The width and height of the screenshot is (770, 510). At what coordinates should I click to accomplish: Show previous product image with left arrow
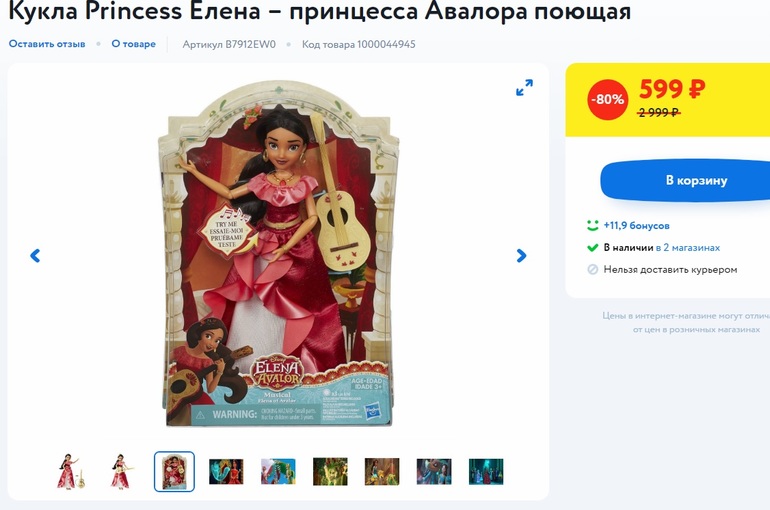[x=35, y=255]
